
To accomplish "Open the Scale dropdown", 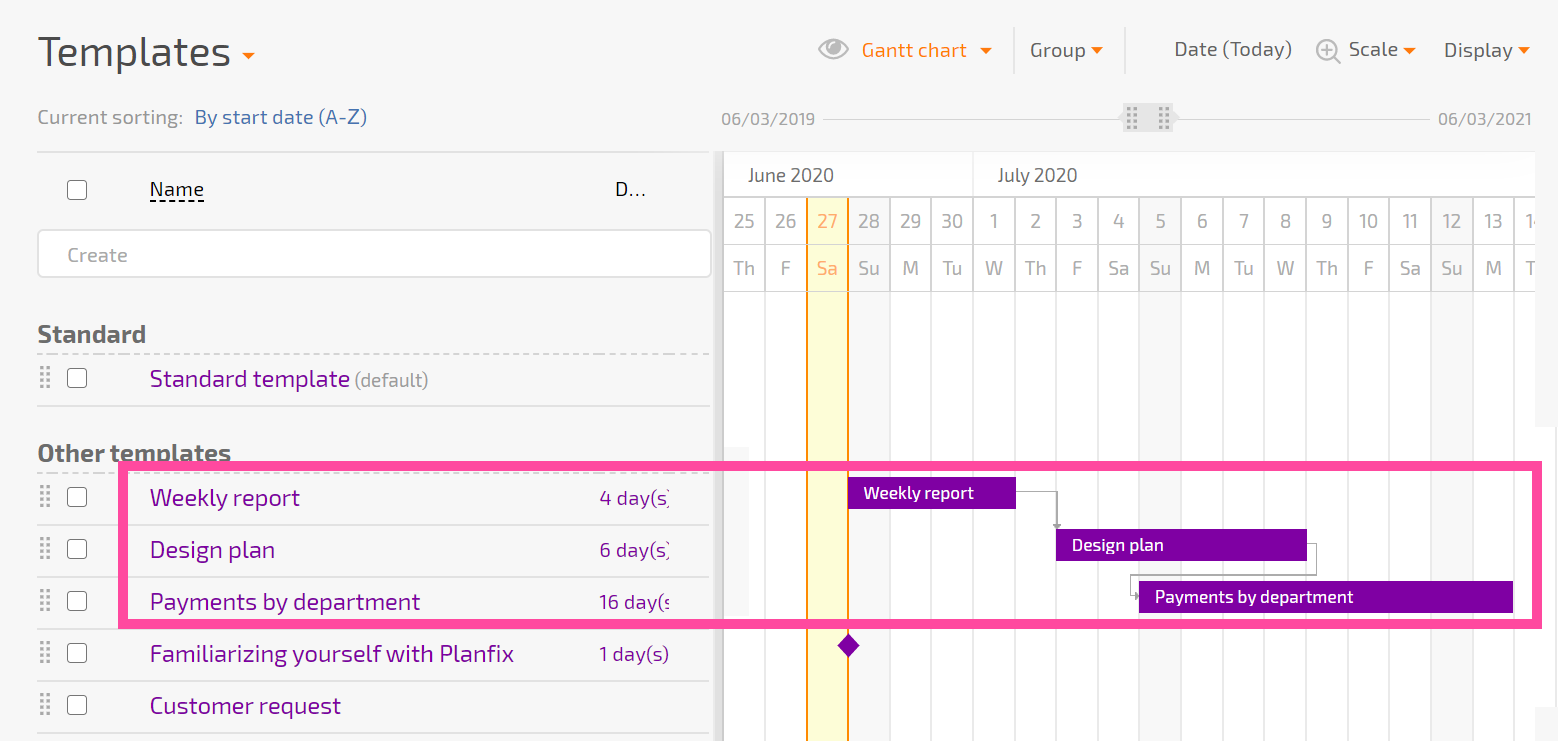I will tap(1382, 50).
